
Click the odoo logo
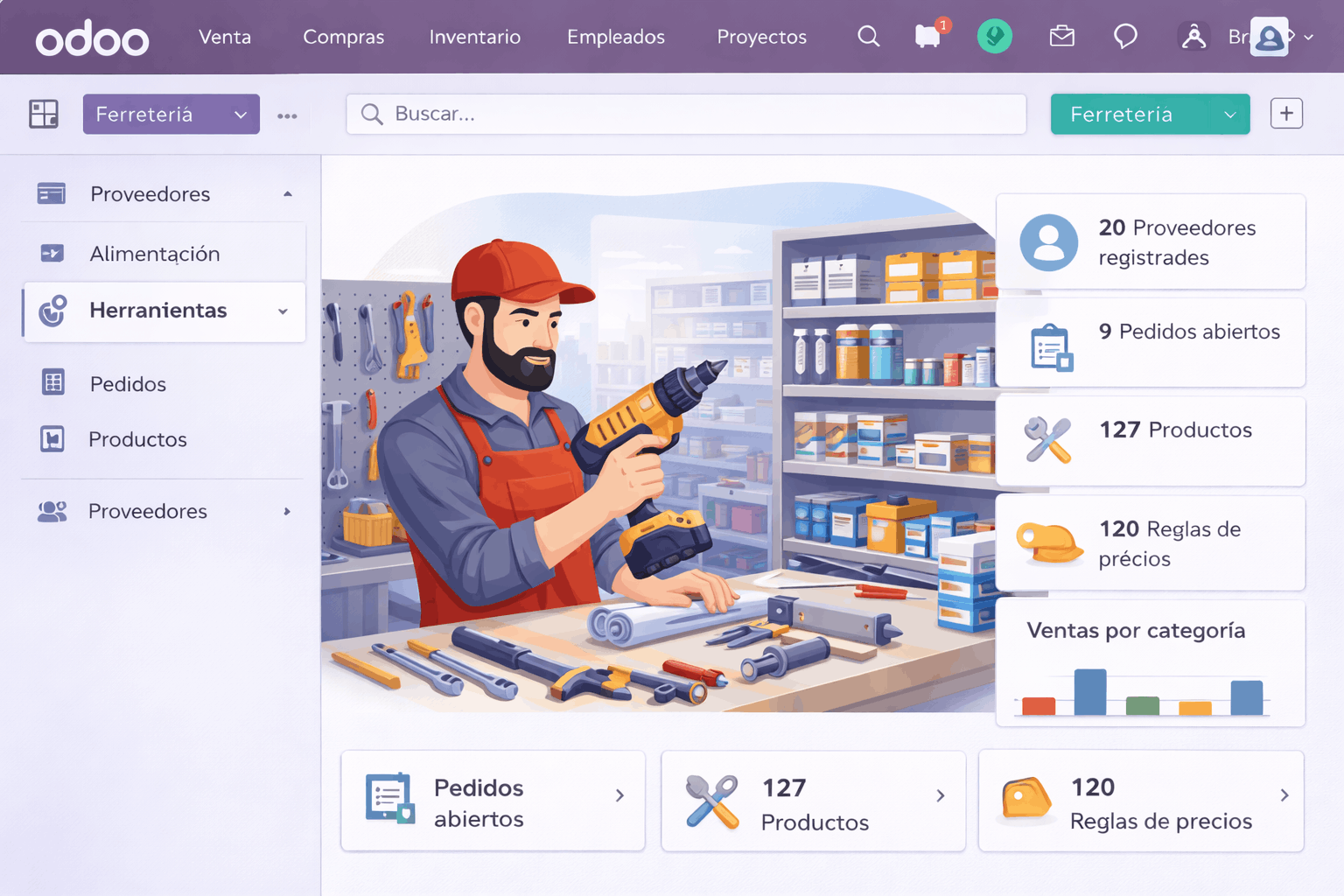92,39
